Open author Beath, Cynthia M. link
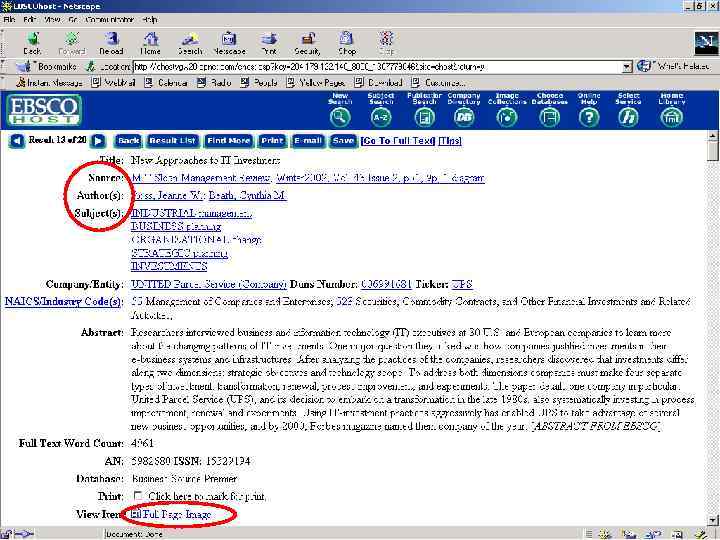This screenshot has height=540, width=720. (x=248, y=196)
